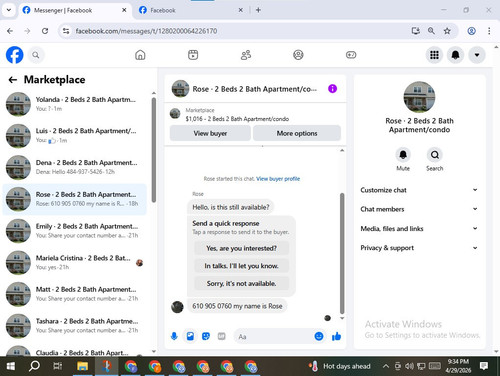Choose a sticker icon in composer
This screenshot has height=376, width=500.
(x=206, y=336)
